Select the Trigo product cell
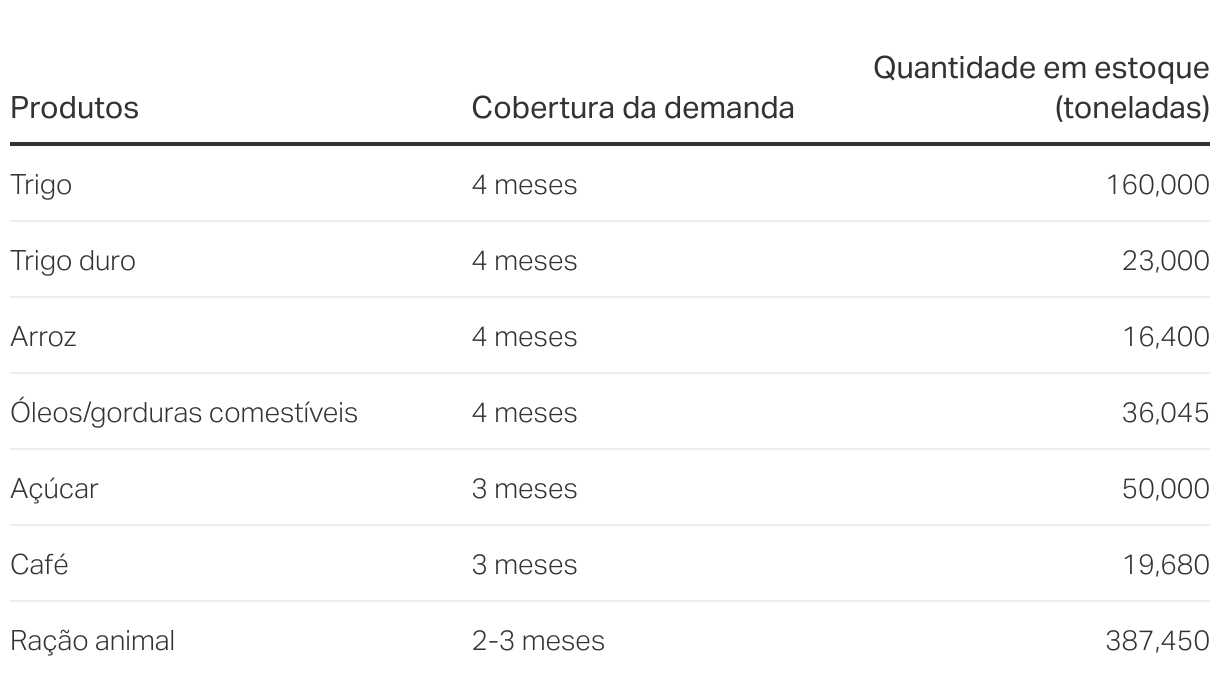 [x=41, y=186]
